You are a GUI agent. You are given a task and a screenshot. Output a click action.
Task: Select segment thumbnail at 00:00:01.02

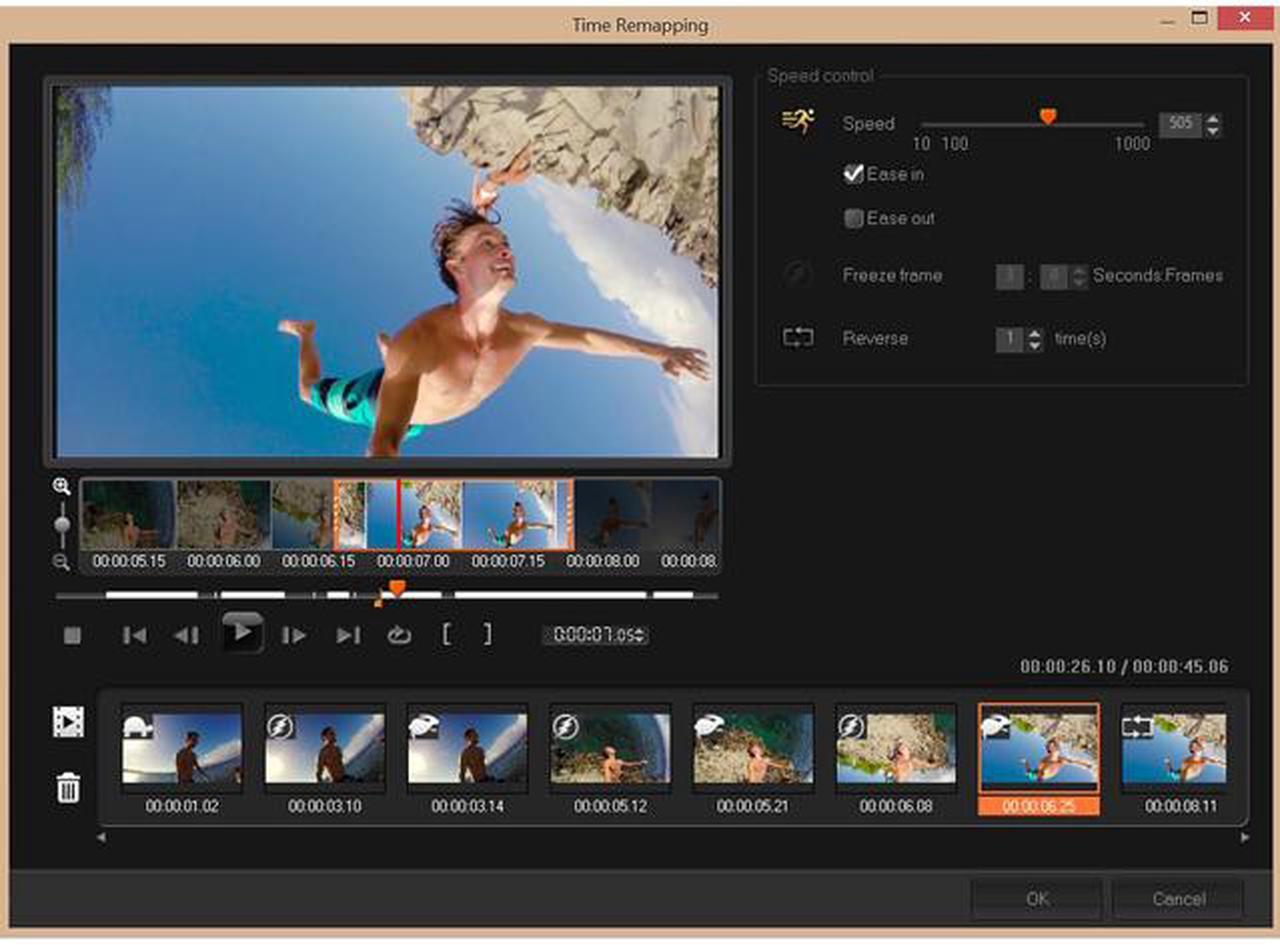[x=182, y=748]
